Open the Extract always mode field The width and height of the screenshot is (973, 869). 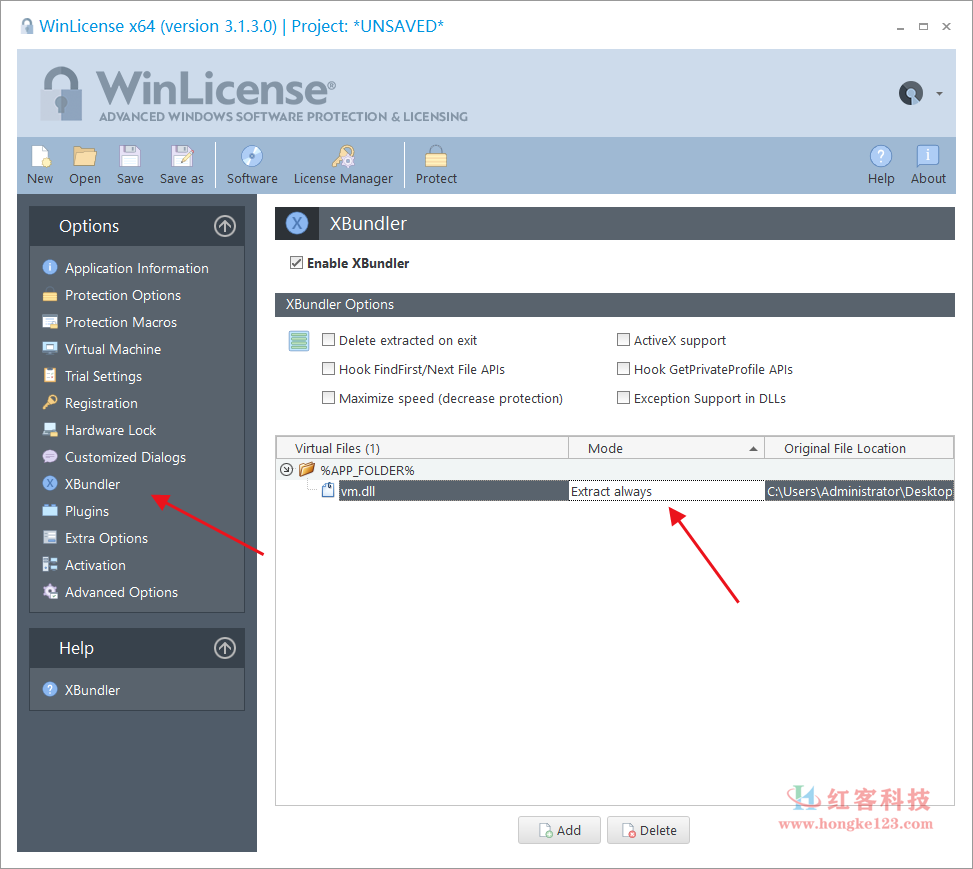(666, 491)
